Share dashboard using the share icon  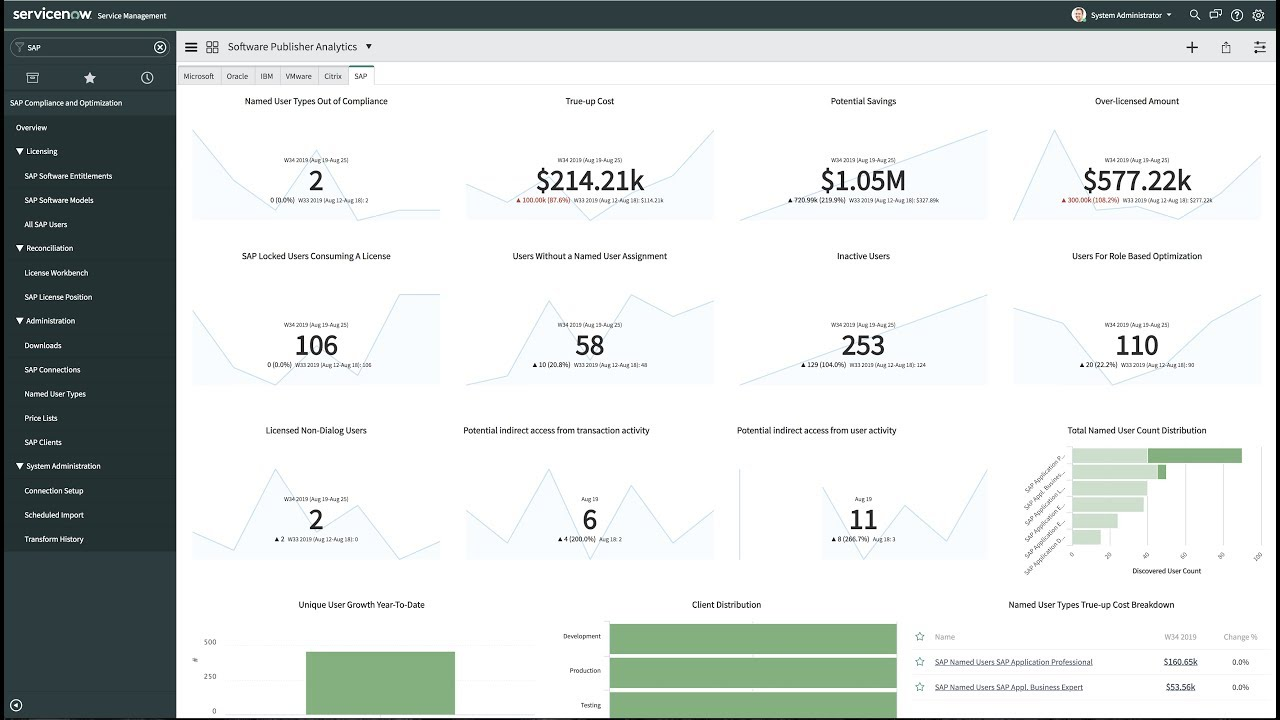coord(1226,47)
